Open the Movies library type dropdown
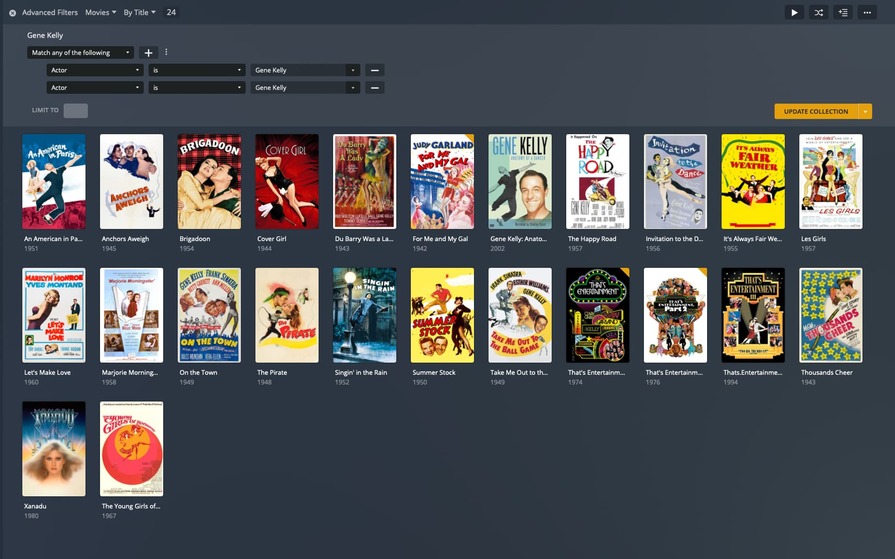 100,12
